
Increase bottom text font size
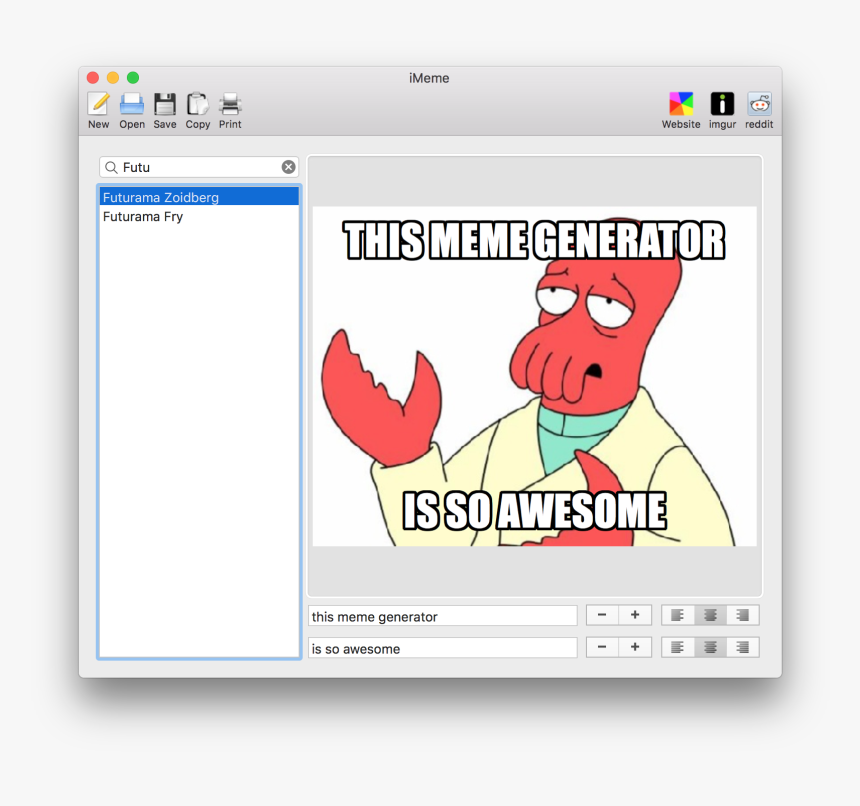click(635, 648)
